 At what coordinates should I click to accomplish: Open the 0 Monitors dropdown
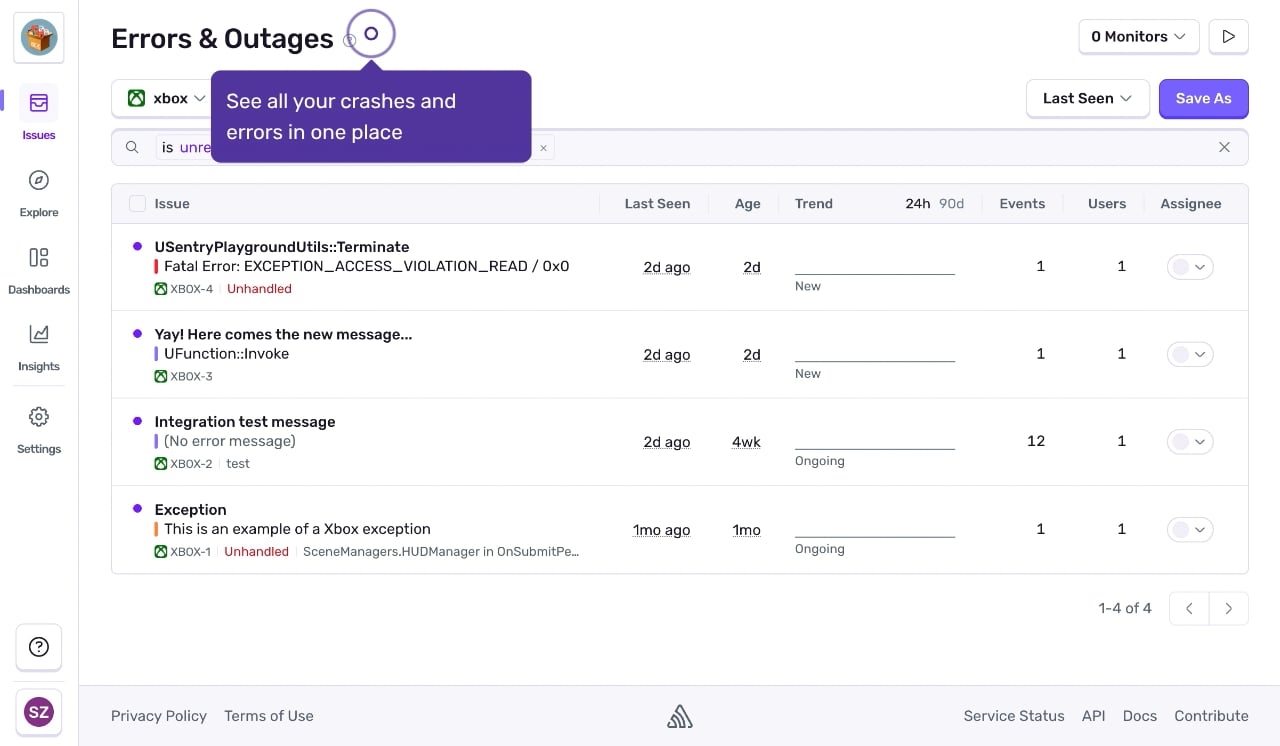click(x=1139, y=37)
